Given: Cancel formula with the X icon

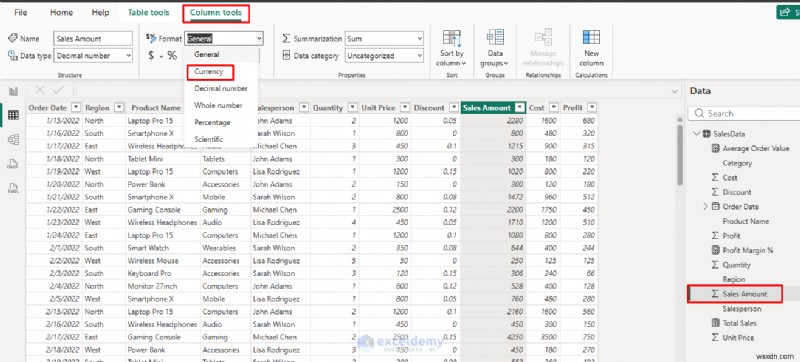Looking at the screenshot, I should pos(40,90).
